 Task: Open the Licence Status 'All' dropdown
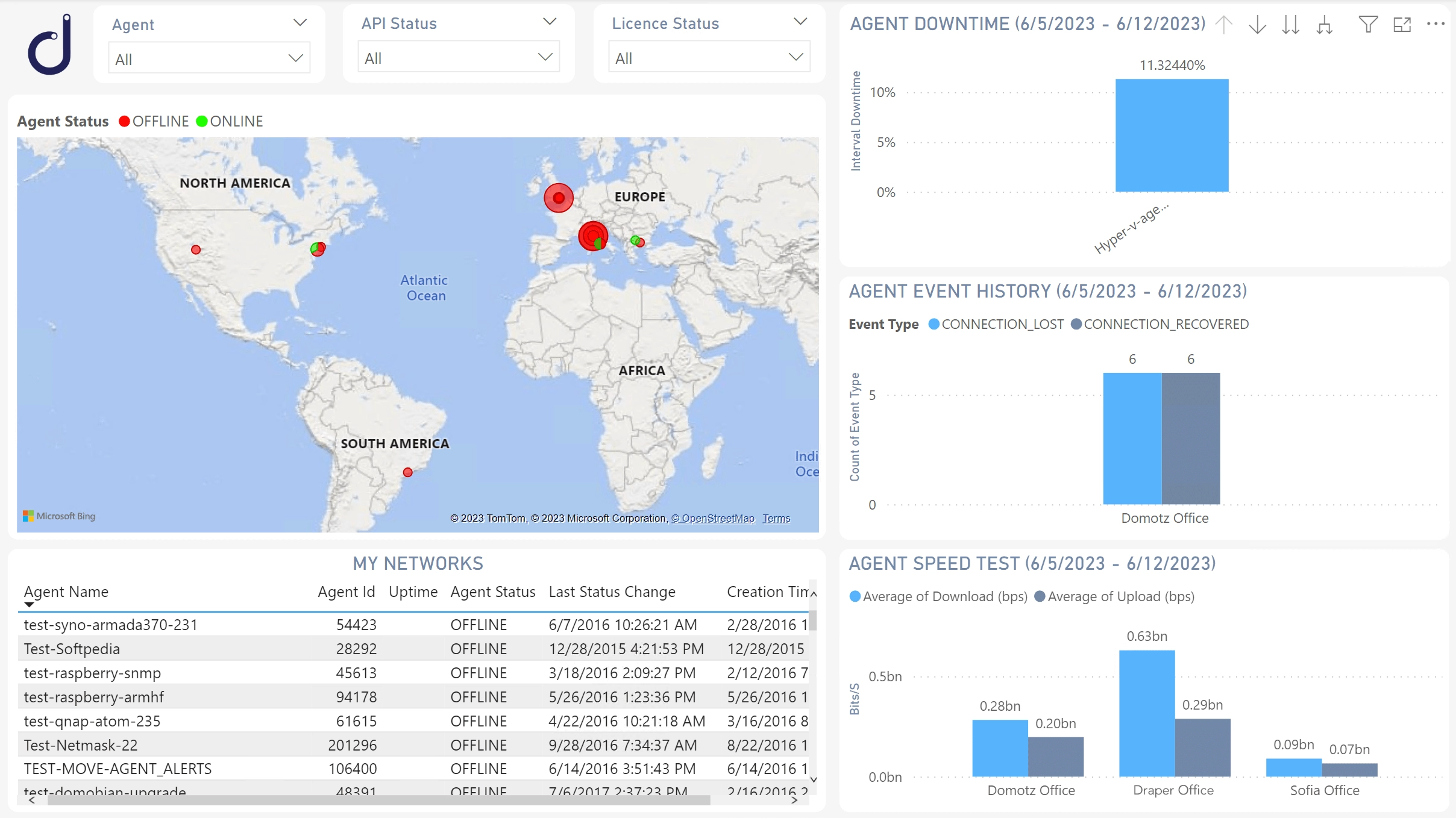[709, 57]
